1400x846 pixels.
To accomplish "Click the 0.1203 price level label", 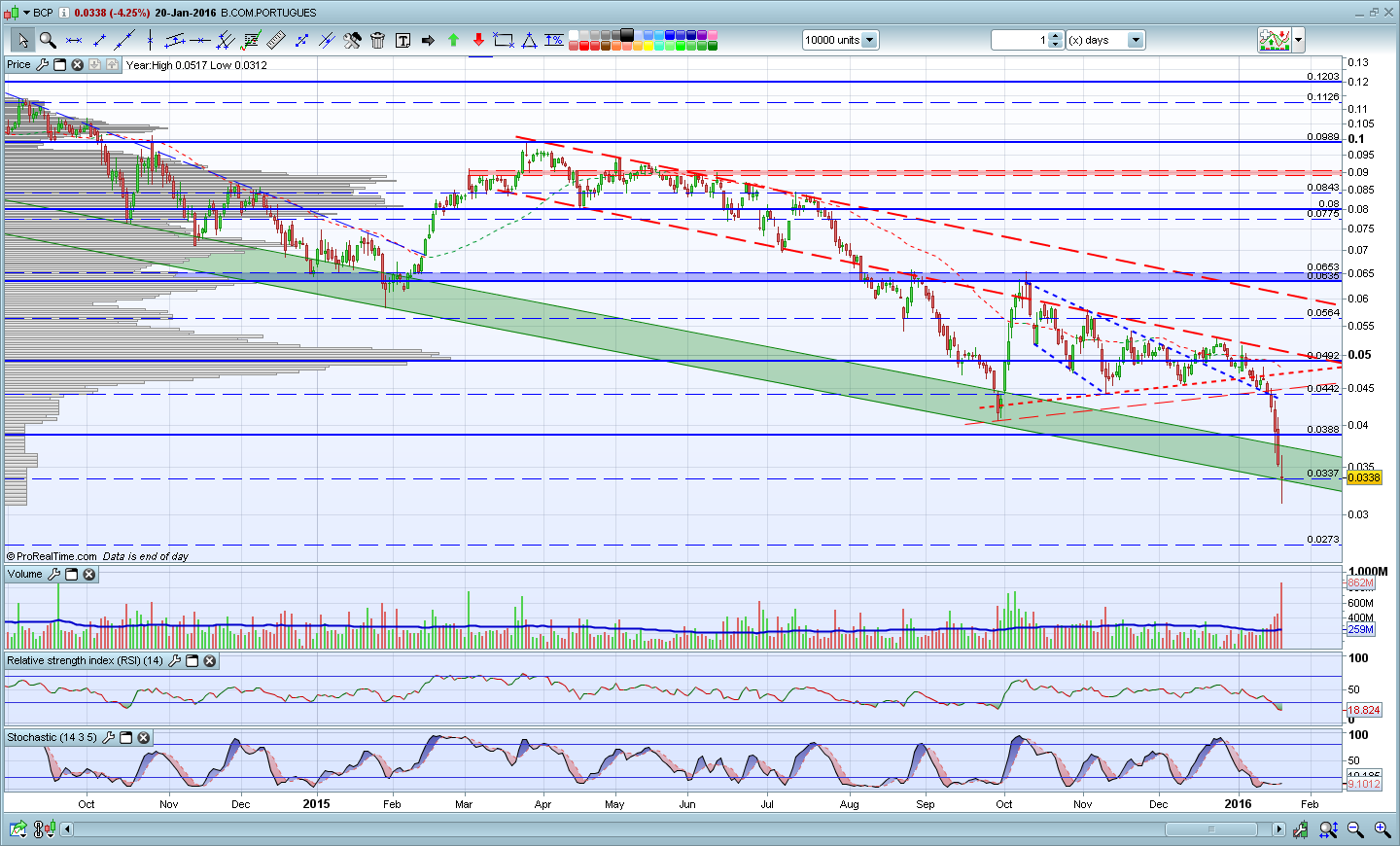I will [1323, 76].
